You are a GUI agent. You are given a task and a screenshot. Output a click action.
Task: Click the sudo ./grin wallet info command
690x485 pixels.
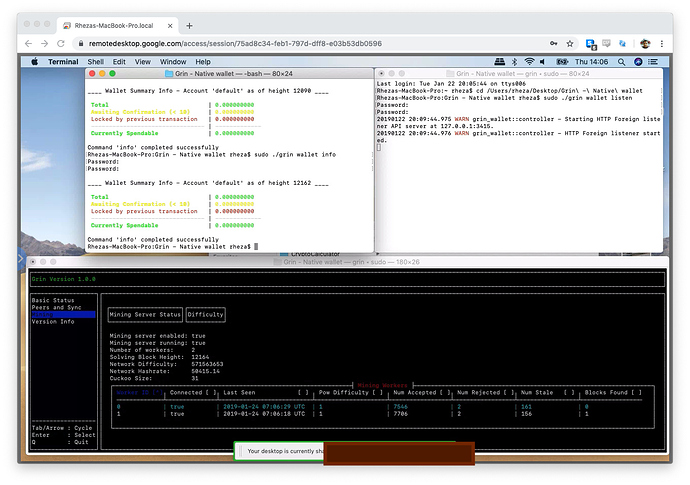click(295, 154)
